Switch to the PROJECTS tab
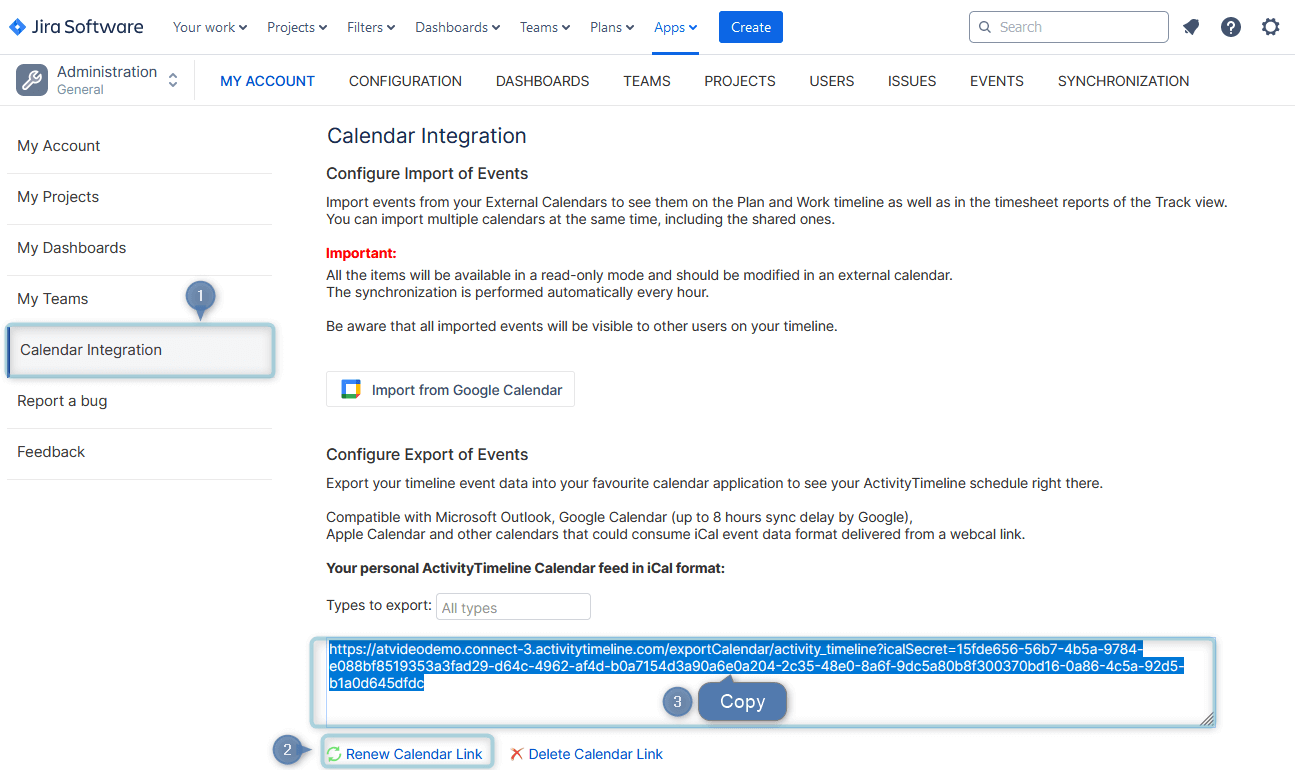The height and width of the screenshot is (770, 1295). click(740, 81)
